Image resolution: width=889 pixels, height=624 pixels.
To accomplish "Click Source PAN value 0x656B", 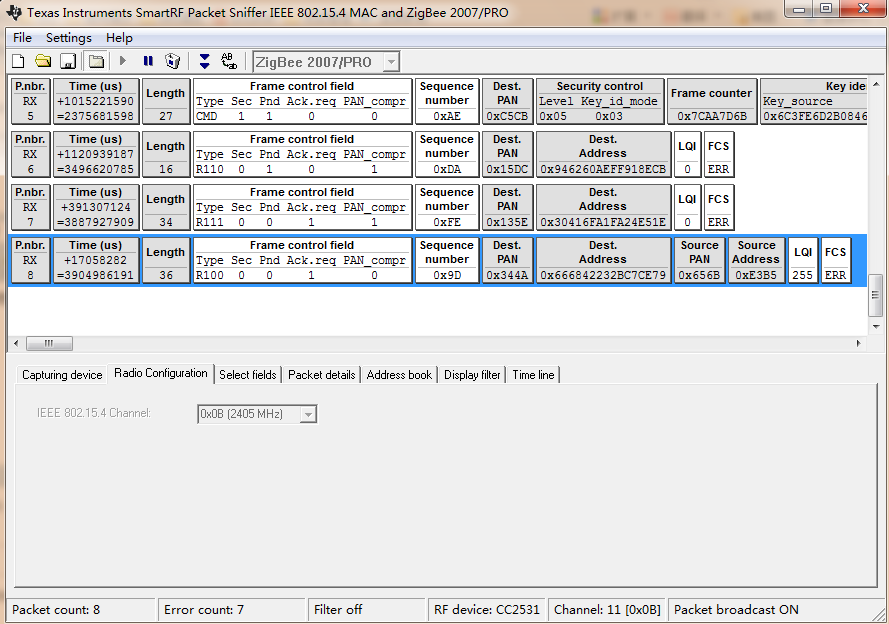I will [x=699, y=275].
